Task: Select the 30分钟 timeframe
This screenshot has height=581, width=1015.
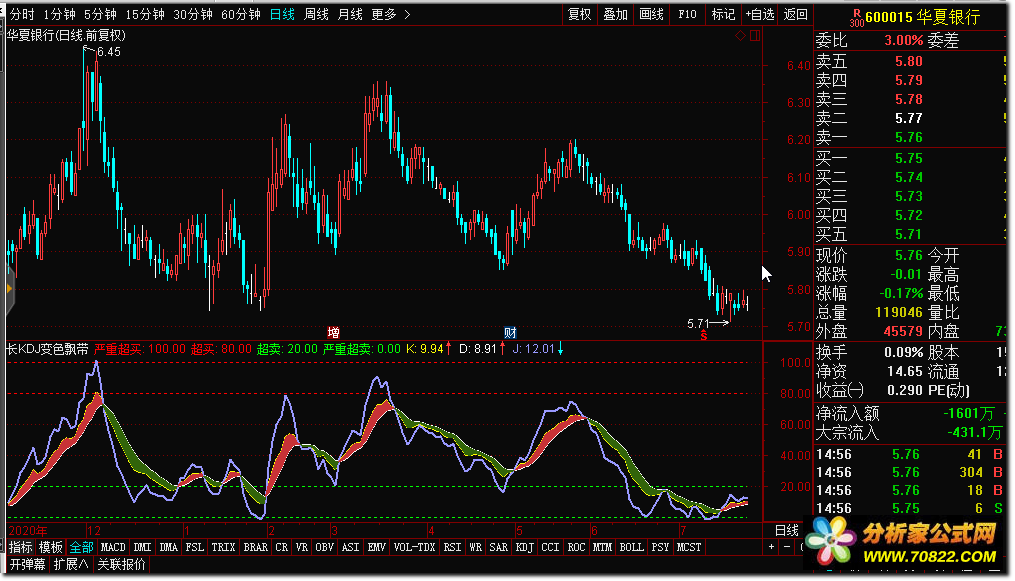Action: coord(193,14)
